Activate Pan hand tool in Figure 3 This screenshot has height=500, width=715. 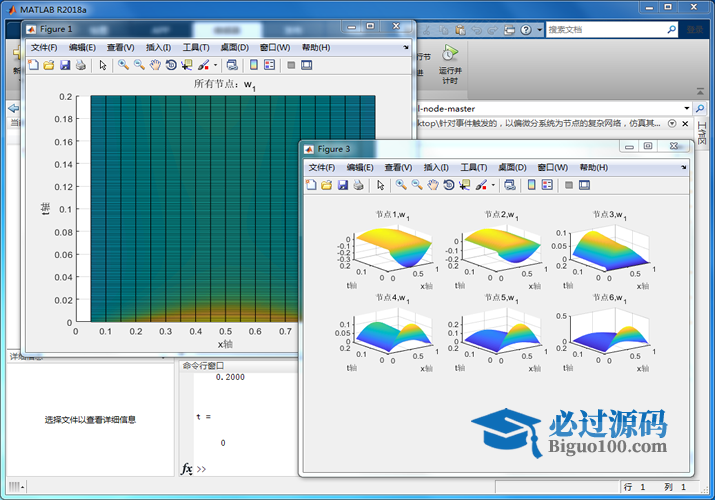[433, 185]
